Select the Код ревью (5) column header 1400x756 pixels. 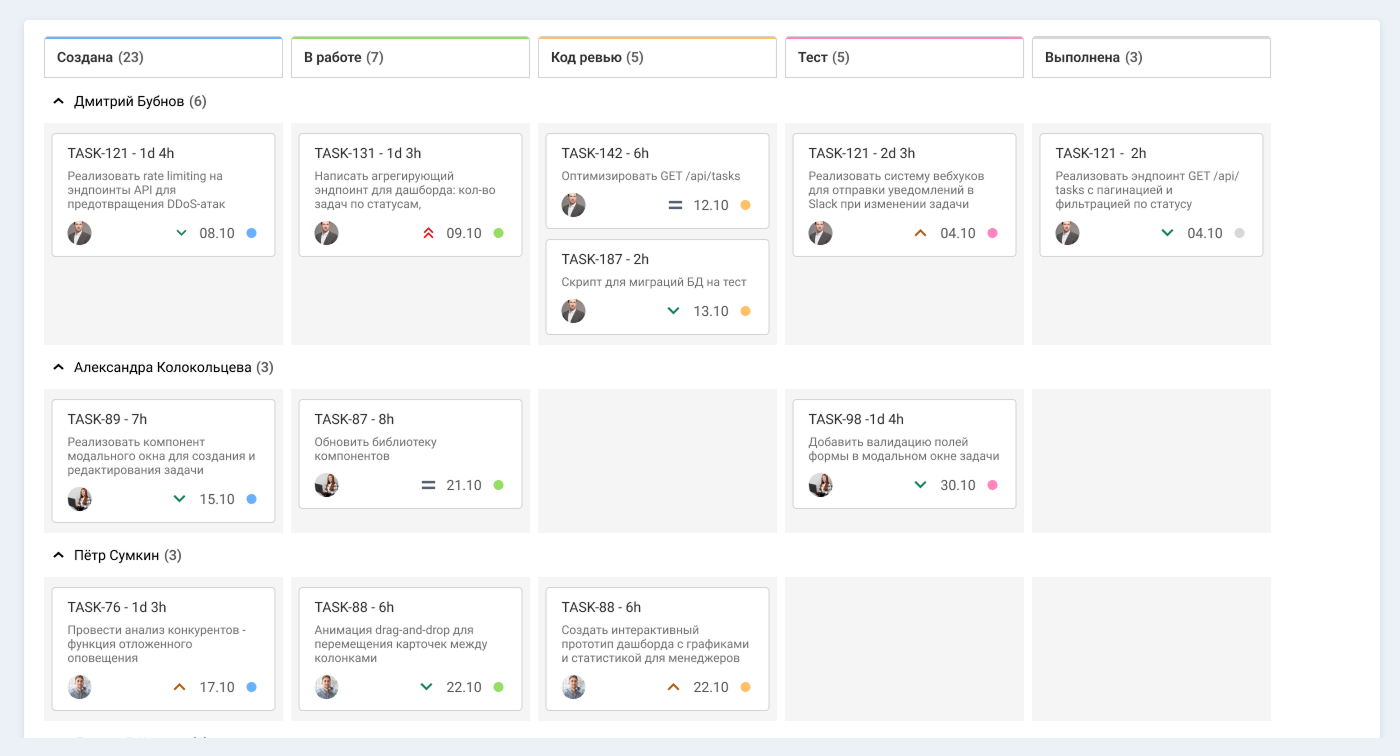pos(657,57)
